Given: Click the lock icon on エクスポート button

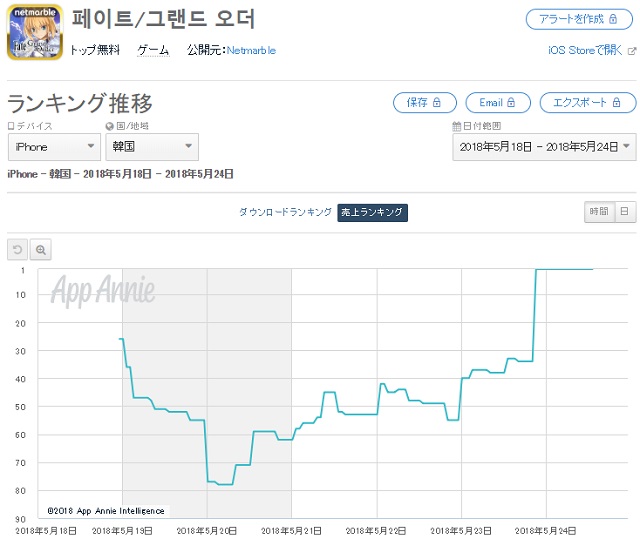Looking at the screenshot, I should (x=617, y=102).
